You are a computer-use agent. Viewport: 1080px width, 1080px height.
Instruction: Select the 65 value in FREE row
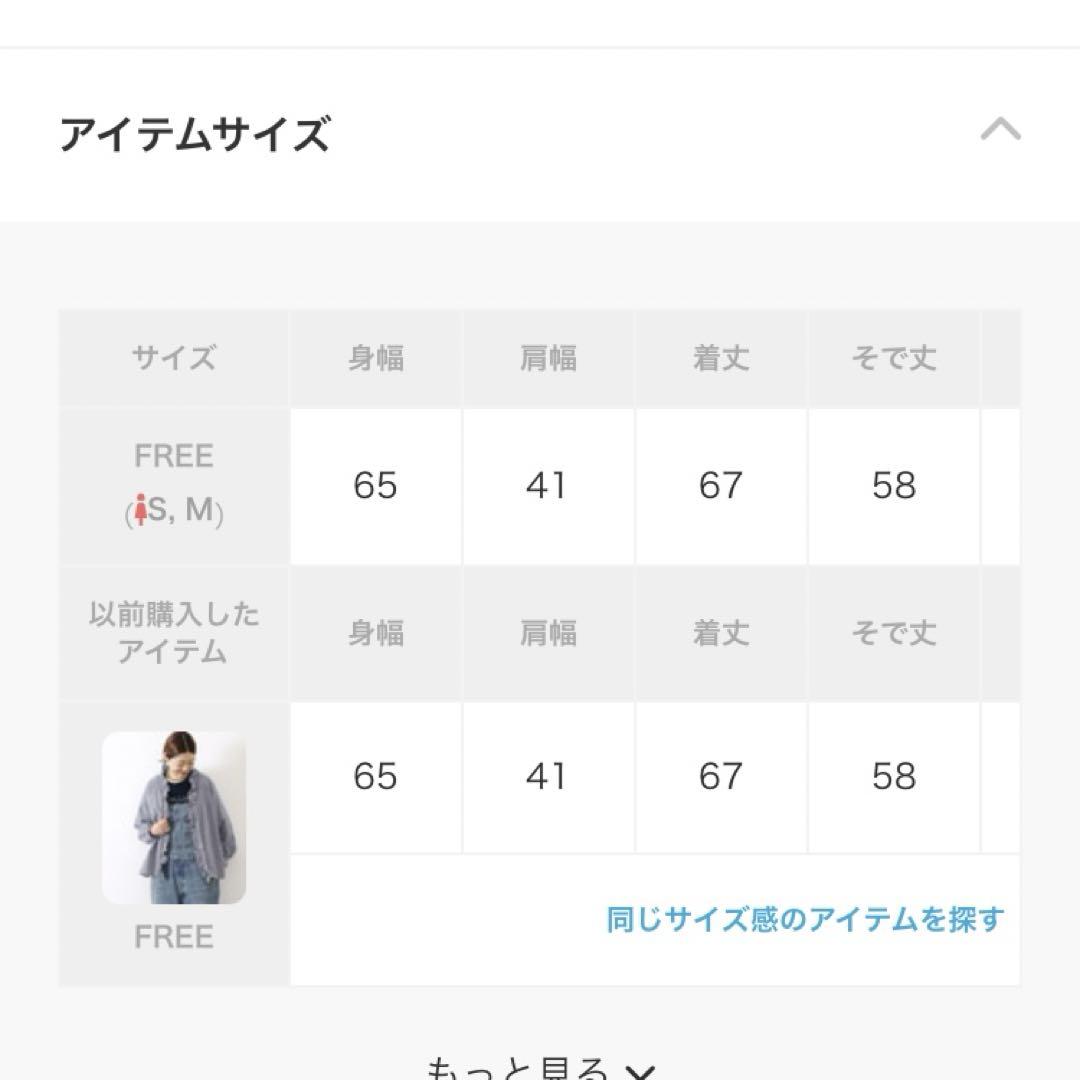[x=376, y=486]
